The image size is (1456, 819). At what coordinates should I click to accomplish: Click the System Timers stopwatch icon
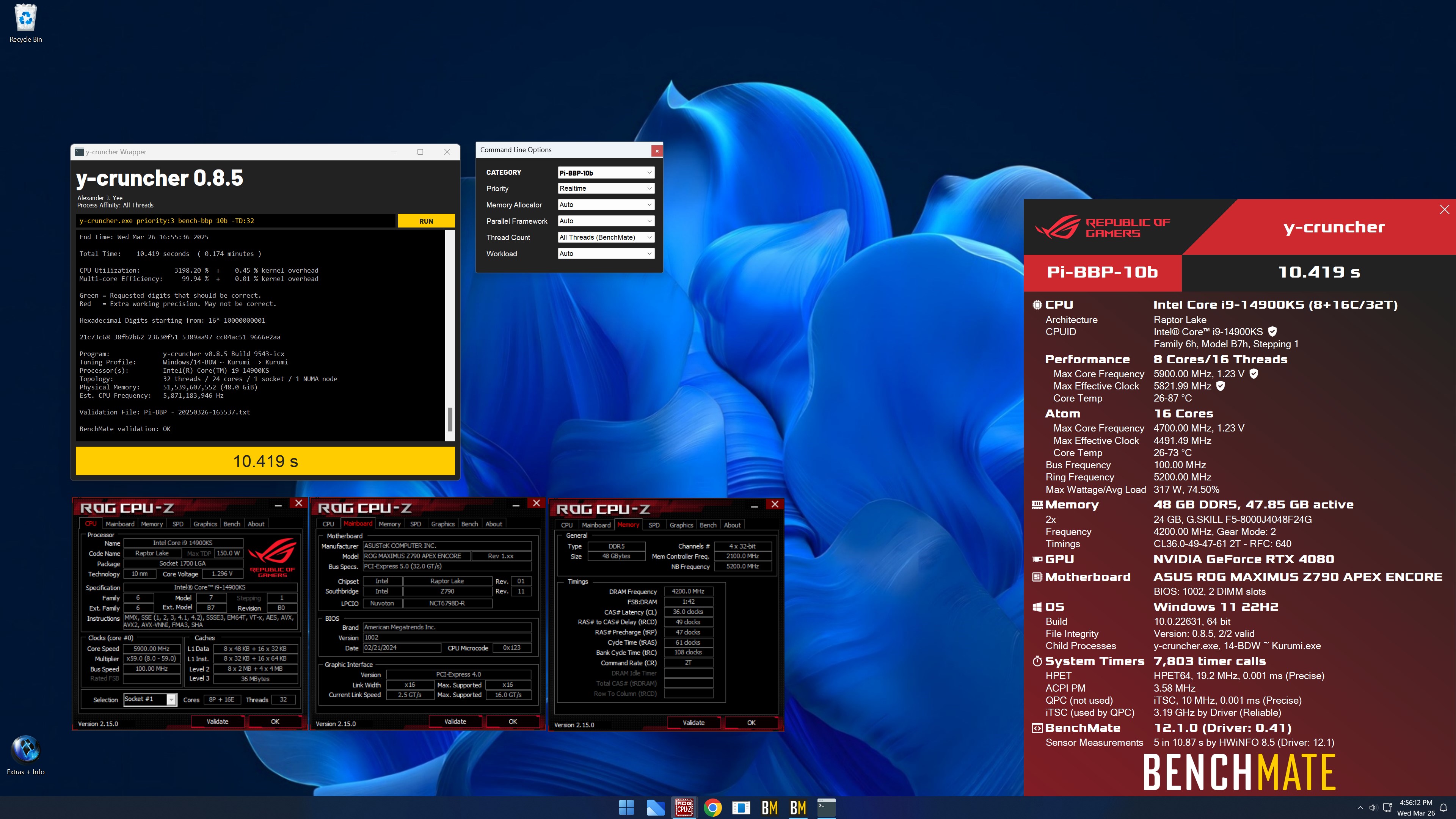click(1037, 661)
